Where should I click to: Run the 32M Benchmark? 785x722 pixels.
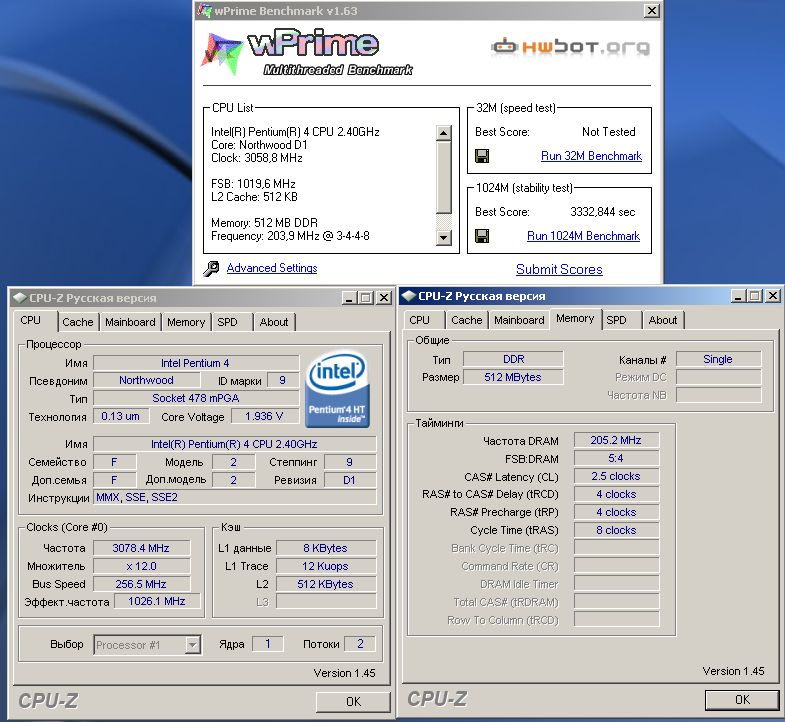click(x=591, y=156)
